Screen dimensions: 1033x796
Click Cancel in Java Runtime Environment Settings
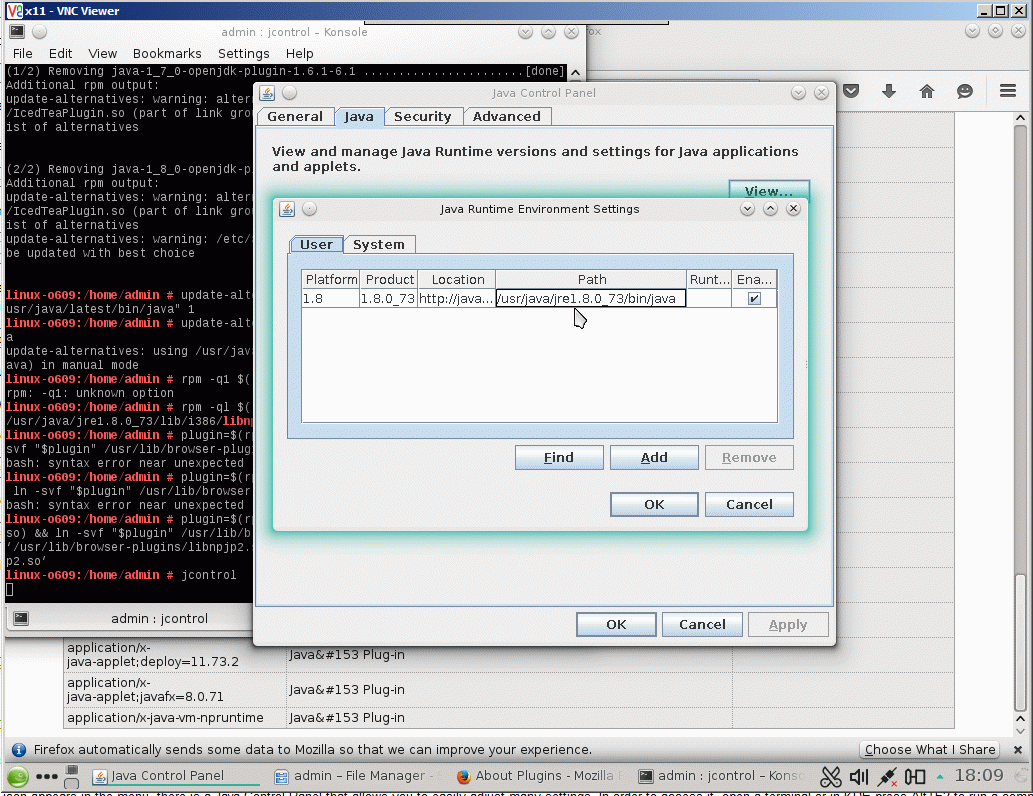(x=749, y=504)
